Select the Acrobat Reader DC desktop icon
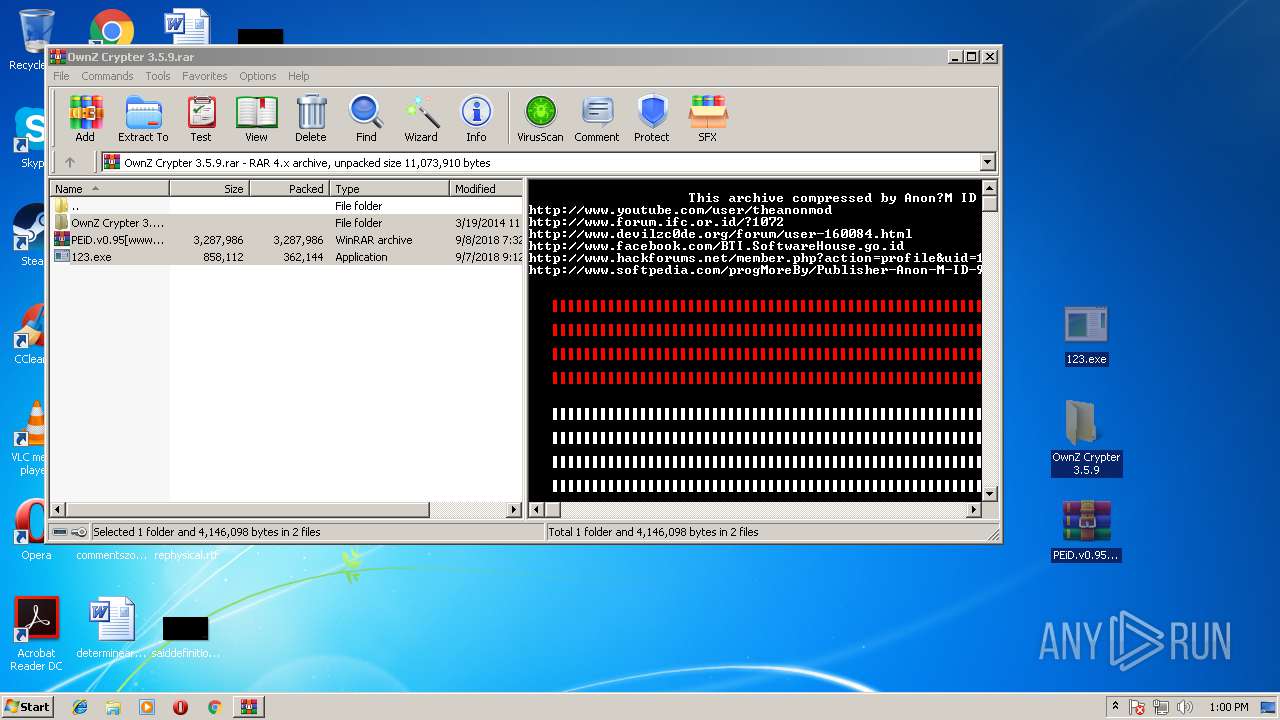 (x=36, y=634)
